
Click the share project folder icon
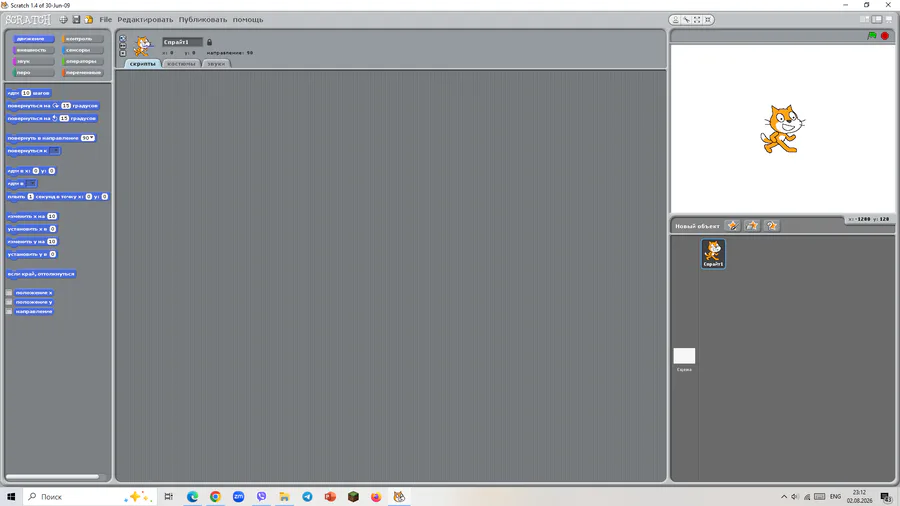tap(89, 20)
